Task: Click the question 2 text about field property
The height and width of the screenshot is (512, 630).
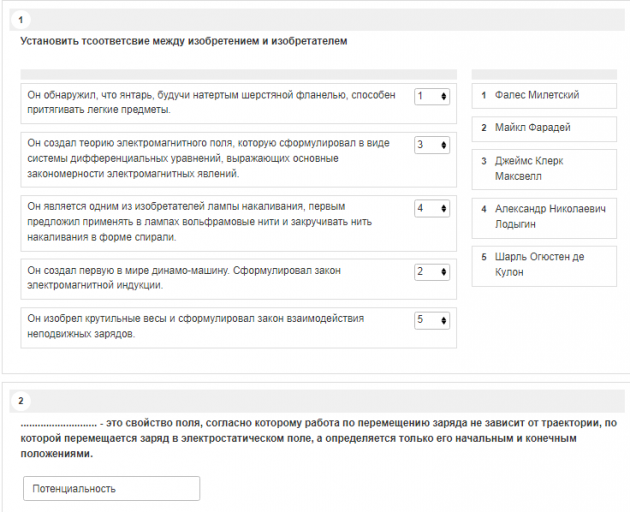Action: point(318,438)
